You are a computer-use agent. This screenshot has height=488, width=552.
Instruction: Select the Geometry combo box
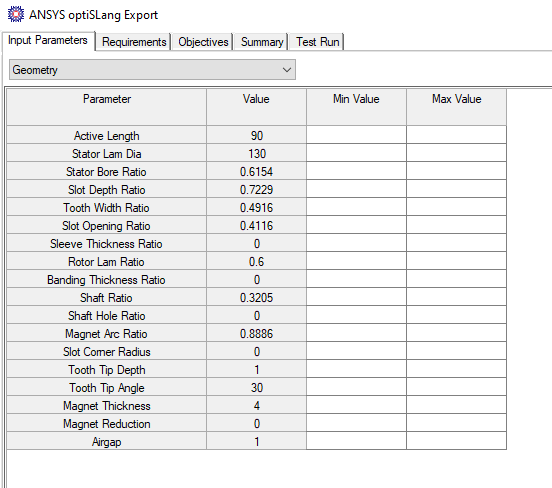pyautogui.click(x=152, y=70)
